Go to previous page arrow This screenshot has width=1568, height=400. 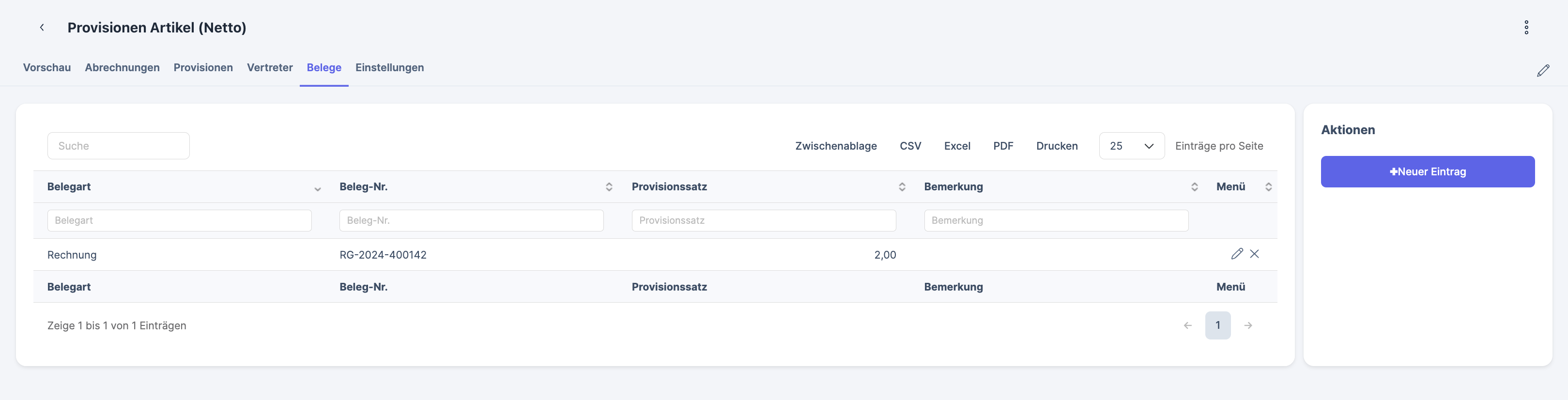click(x=1187, y=326)
